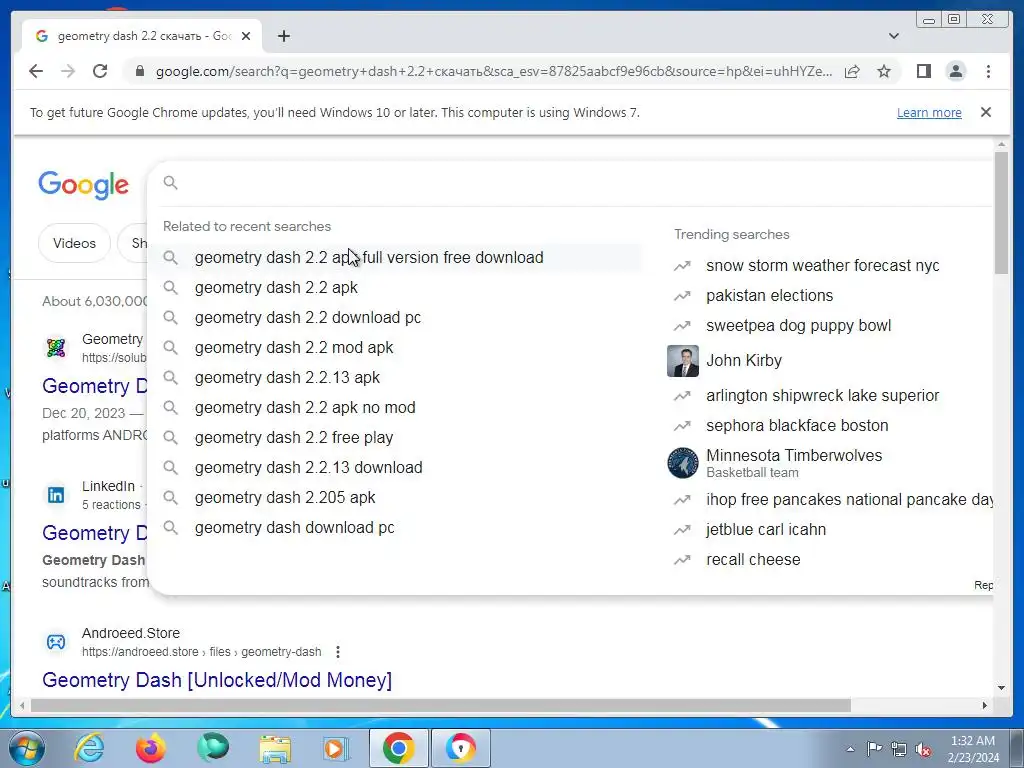Select trending search jetblue carl icahn
Image resolution: width=1024 pixels, height=768 pixels.
765,530
